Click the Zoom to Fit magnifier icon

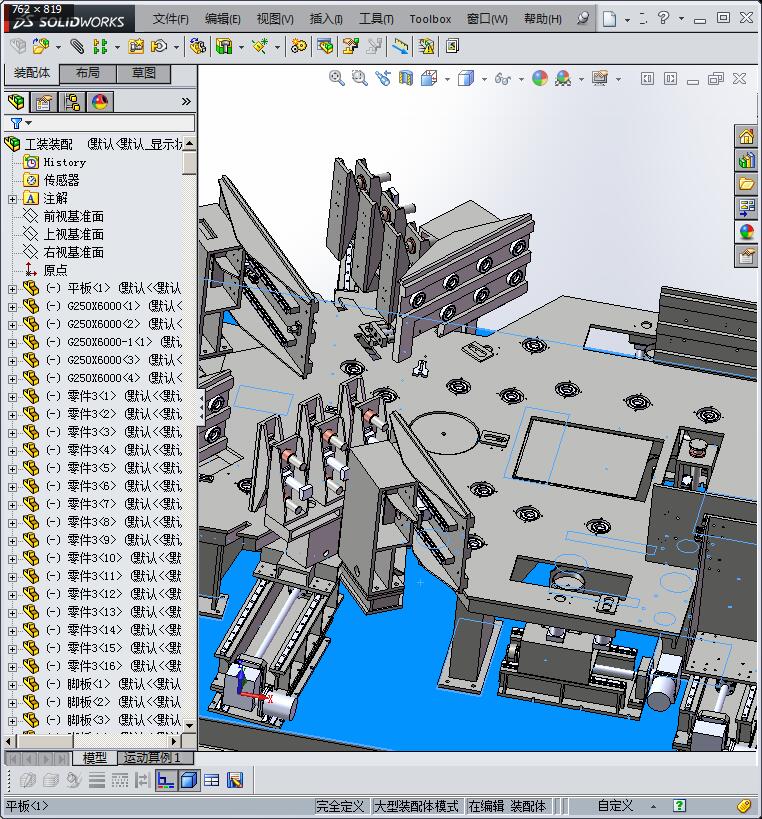coord(337,77)
